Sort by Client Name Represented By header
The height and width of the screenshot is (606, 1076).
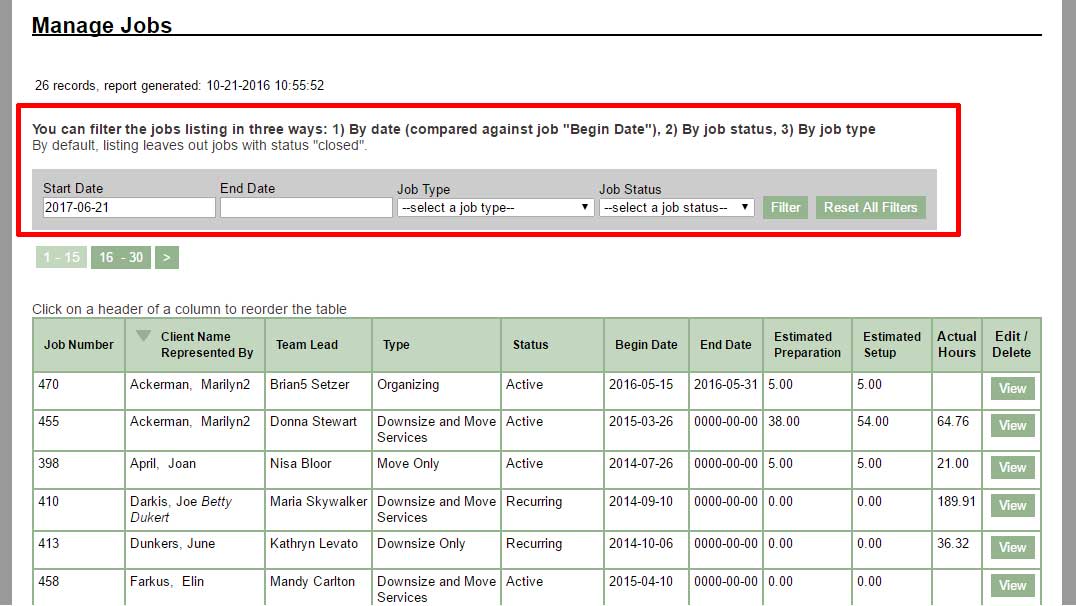(x=207, y=345)
